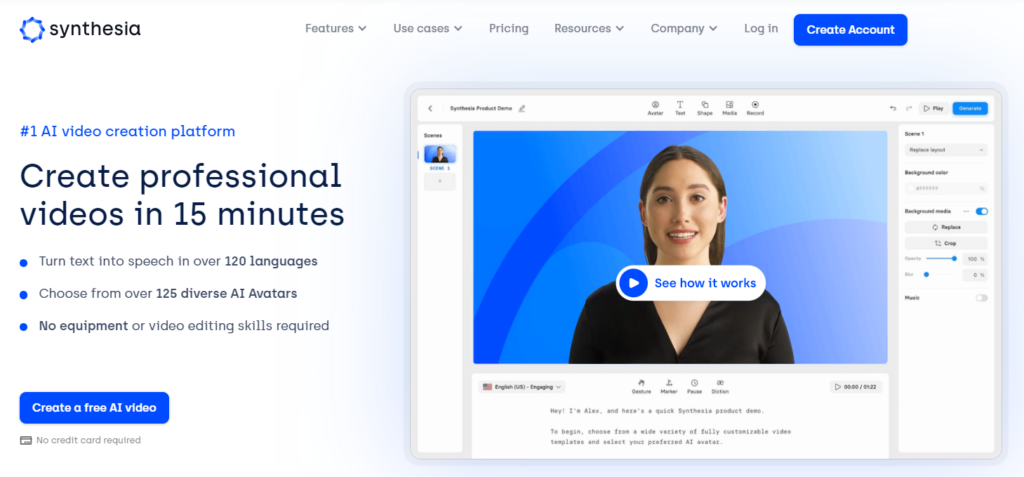
Task: Click "#1 AI video creation platform" text
Action: coord(127,131)
